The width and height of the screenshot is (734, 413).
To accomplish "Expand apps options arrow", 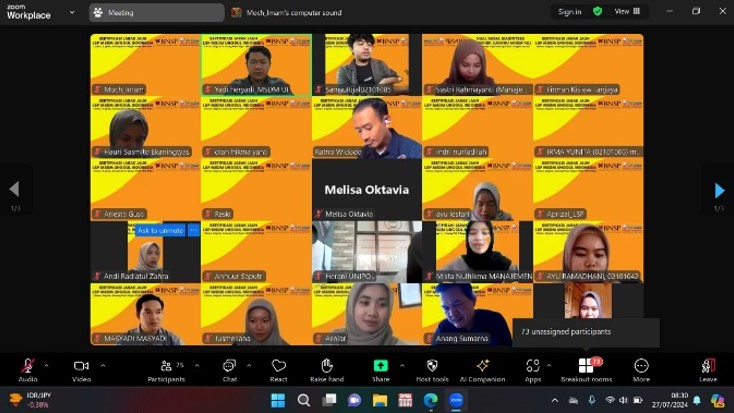I will click(549, 365).
